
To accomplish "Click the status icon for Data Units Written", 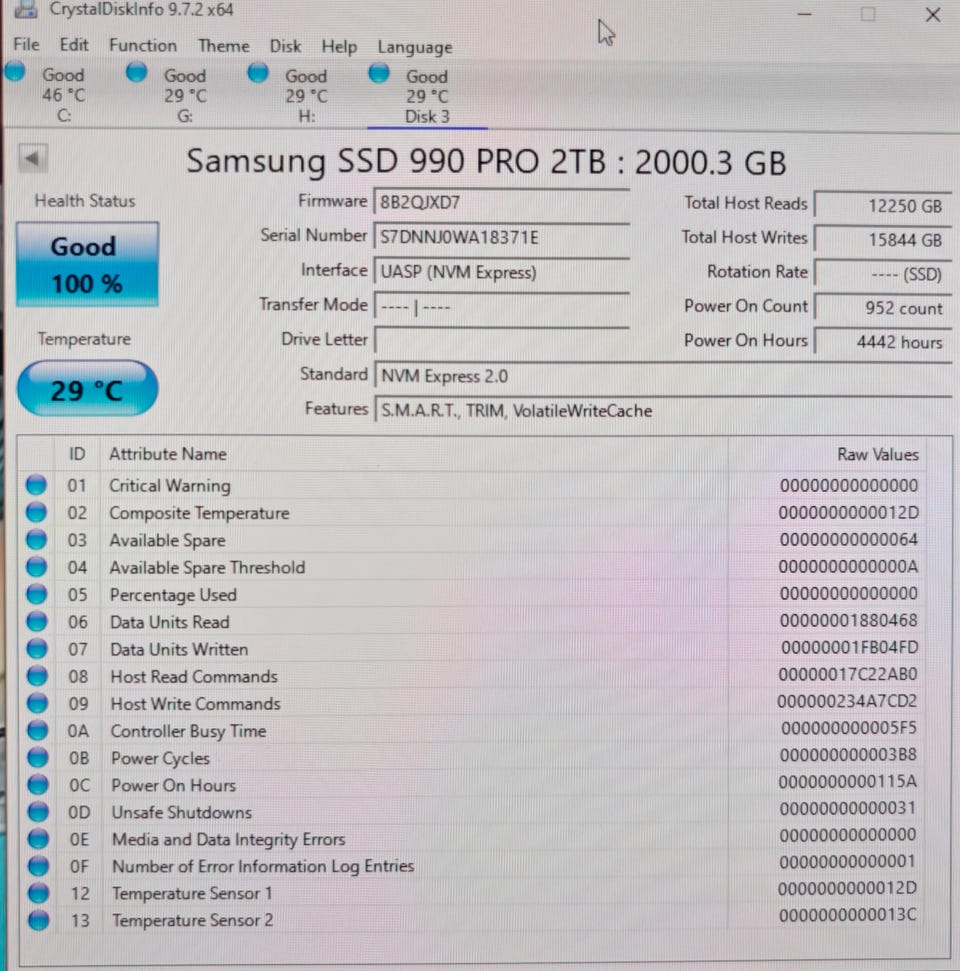I will click(x=37, y=648).
